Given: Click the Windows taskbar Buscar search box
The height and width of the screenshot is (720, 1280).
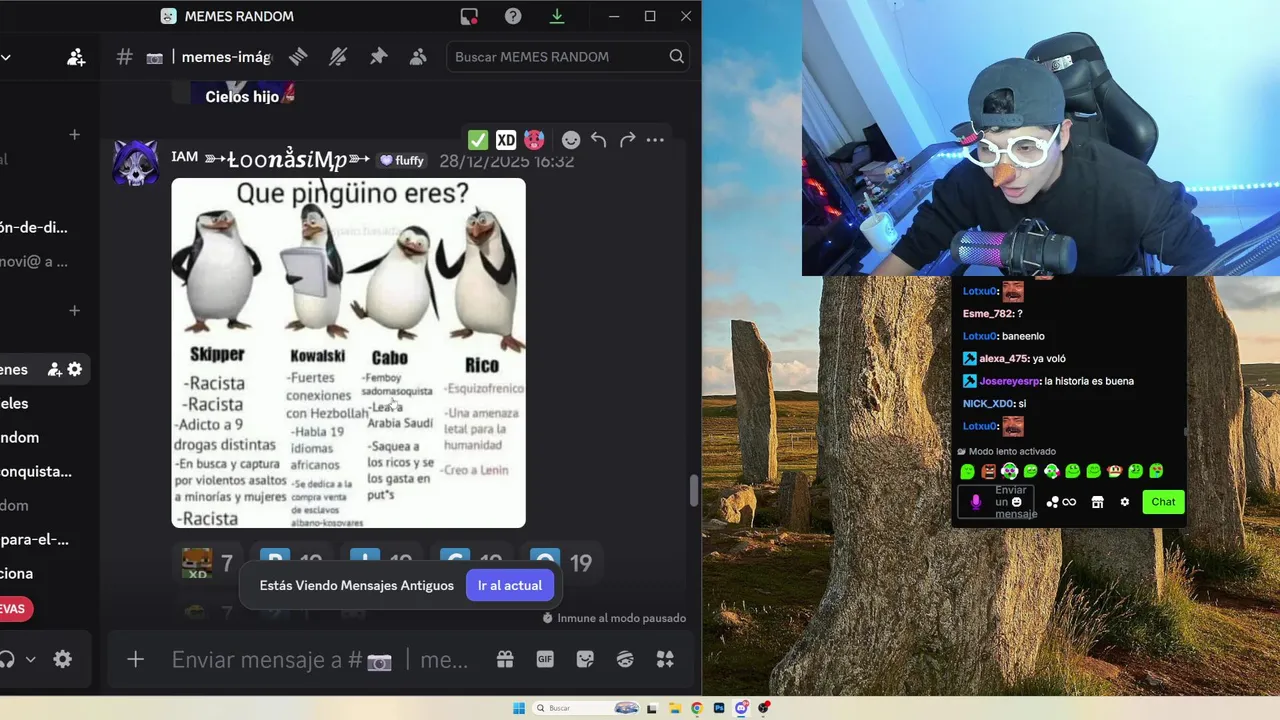Looking at the screenshot, I should 587,708.
